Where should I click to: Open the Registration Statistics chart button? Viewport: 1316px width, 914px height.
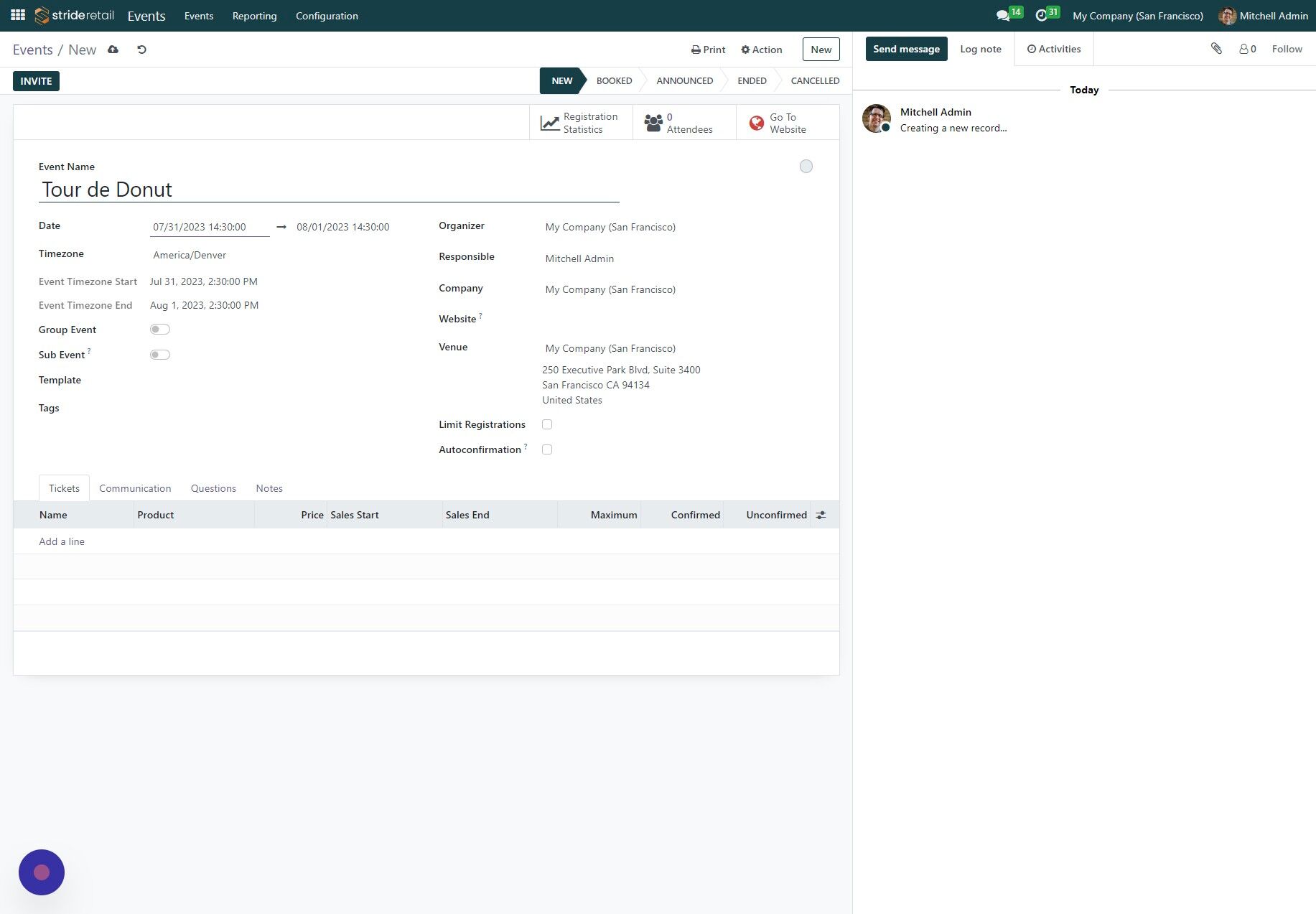(x=581, y=123)
